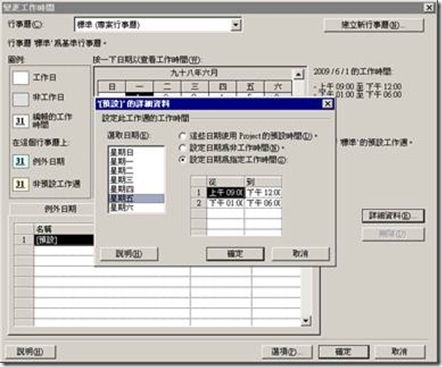The height and width of the screenshot is (367, 442).
Task: Select 星期四 in the day list
Action: pos(137,189)
